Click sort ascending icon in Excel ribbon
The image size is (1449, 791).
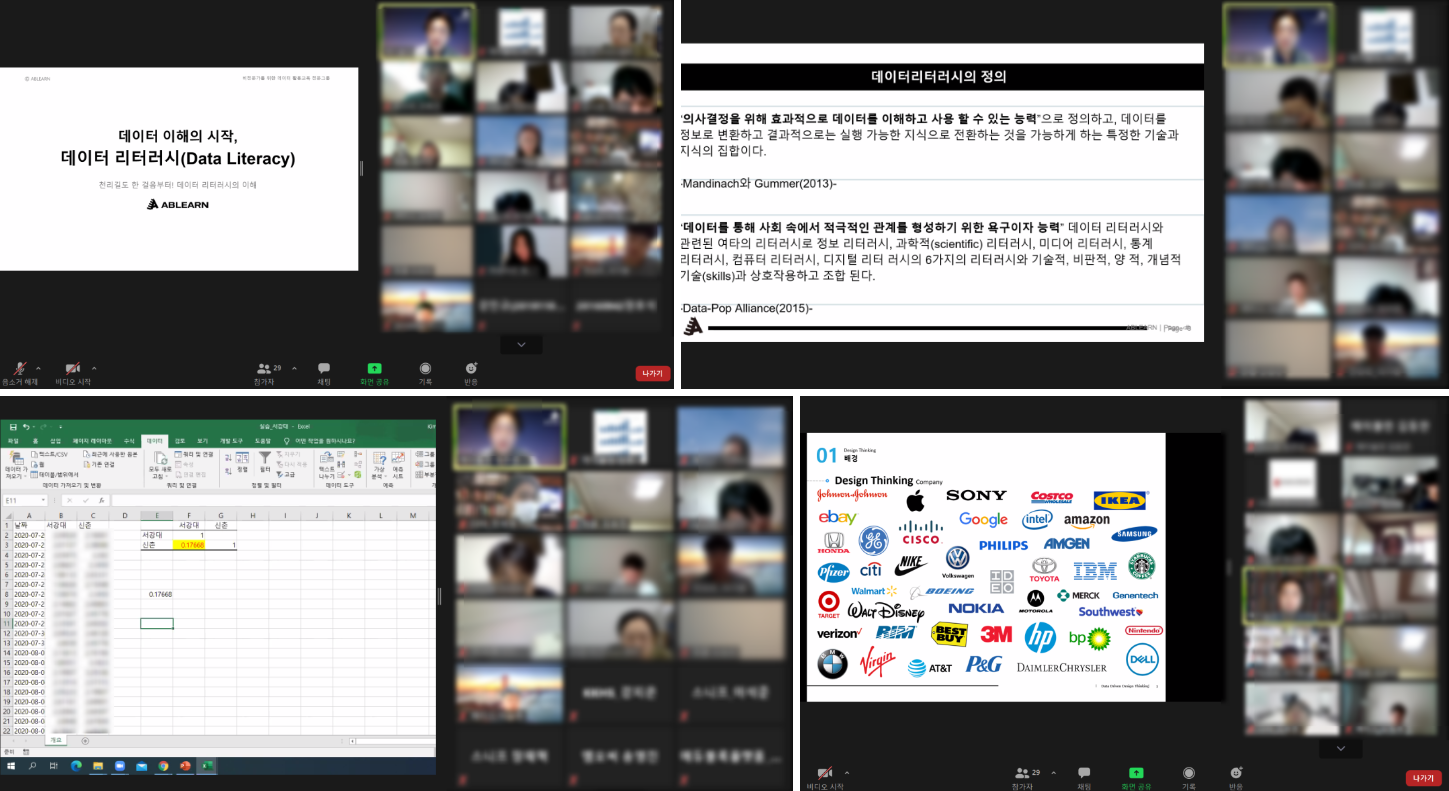point(228,457)
